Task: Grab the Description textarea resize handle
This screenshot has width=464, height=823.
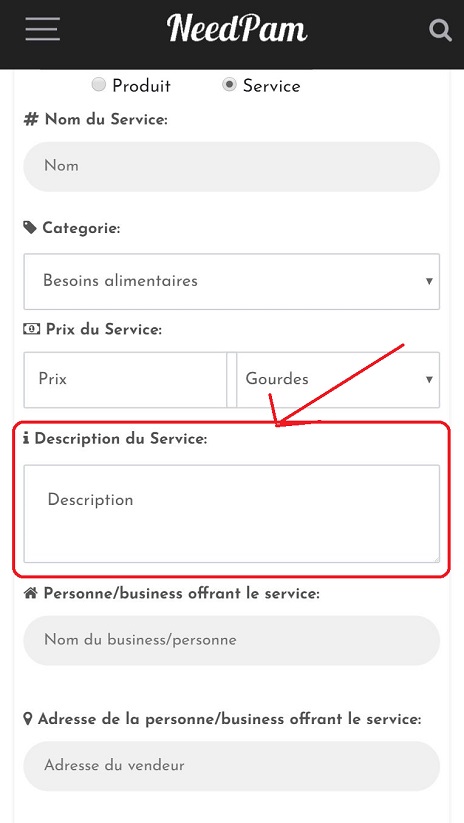Action: [x=435, y=559]
